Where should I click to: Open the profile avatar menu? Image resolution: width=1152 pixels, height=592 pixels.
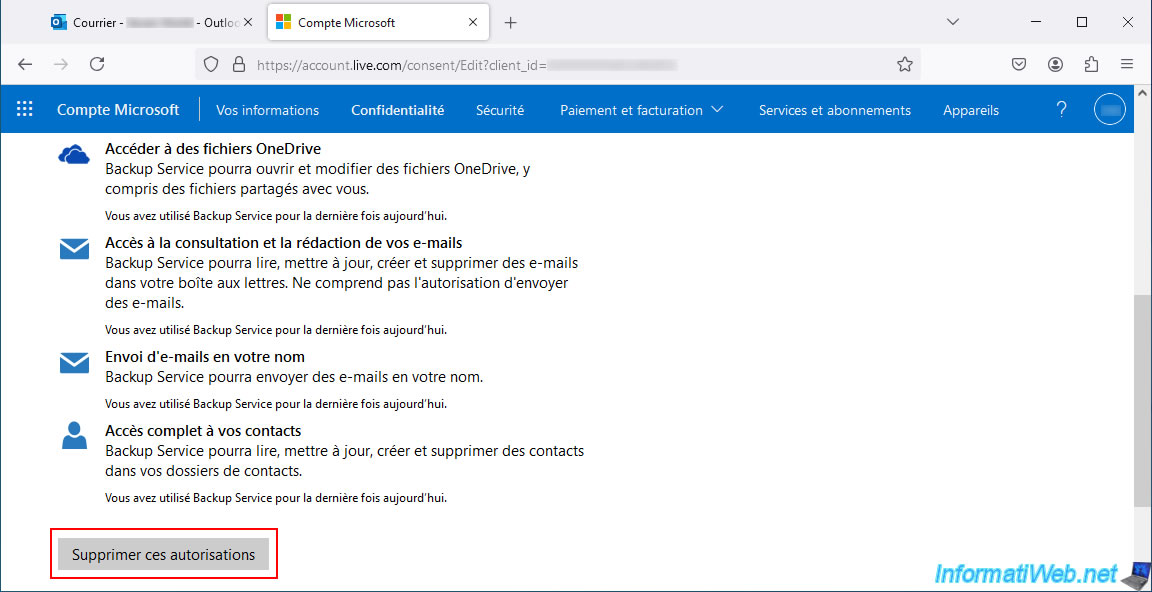[x=1109, y=110]
